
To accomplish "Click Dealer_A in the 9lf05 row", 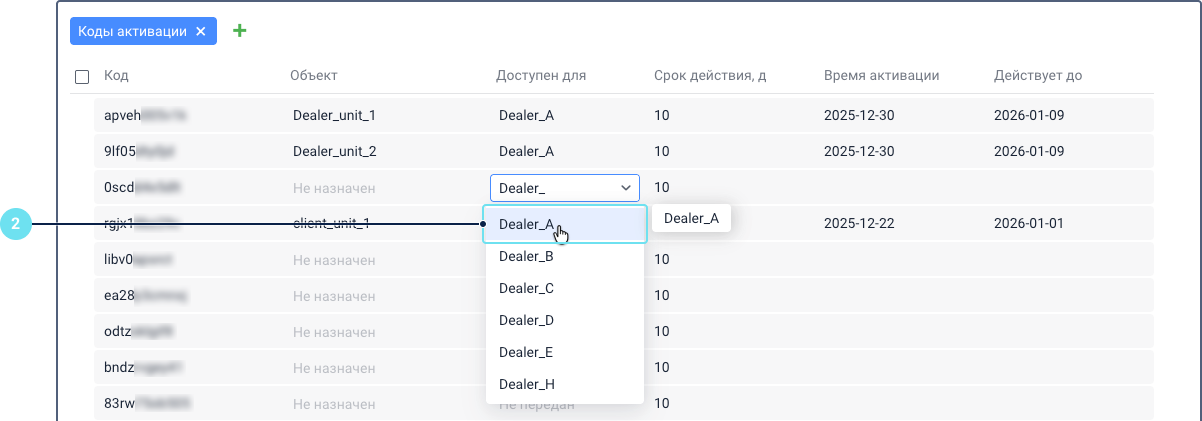I will (x=526, y=151).
